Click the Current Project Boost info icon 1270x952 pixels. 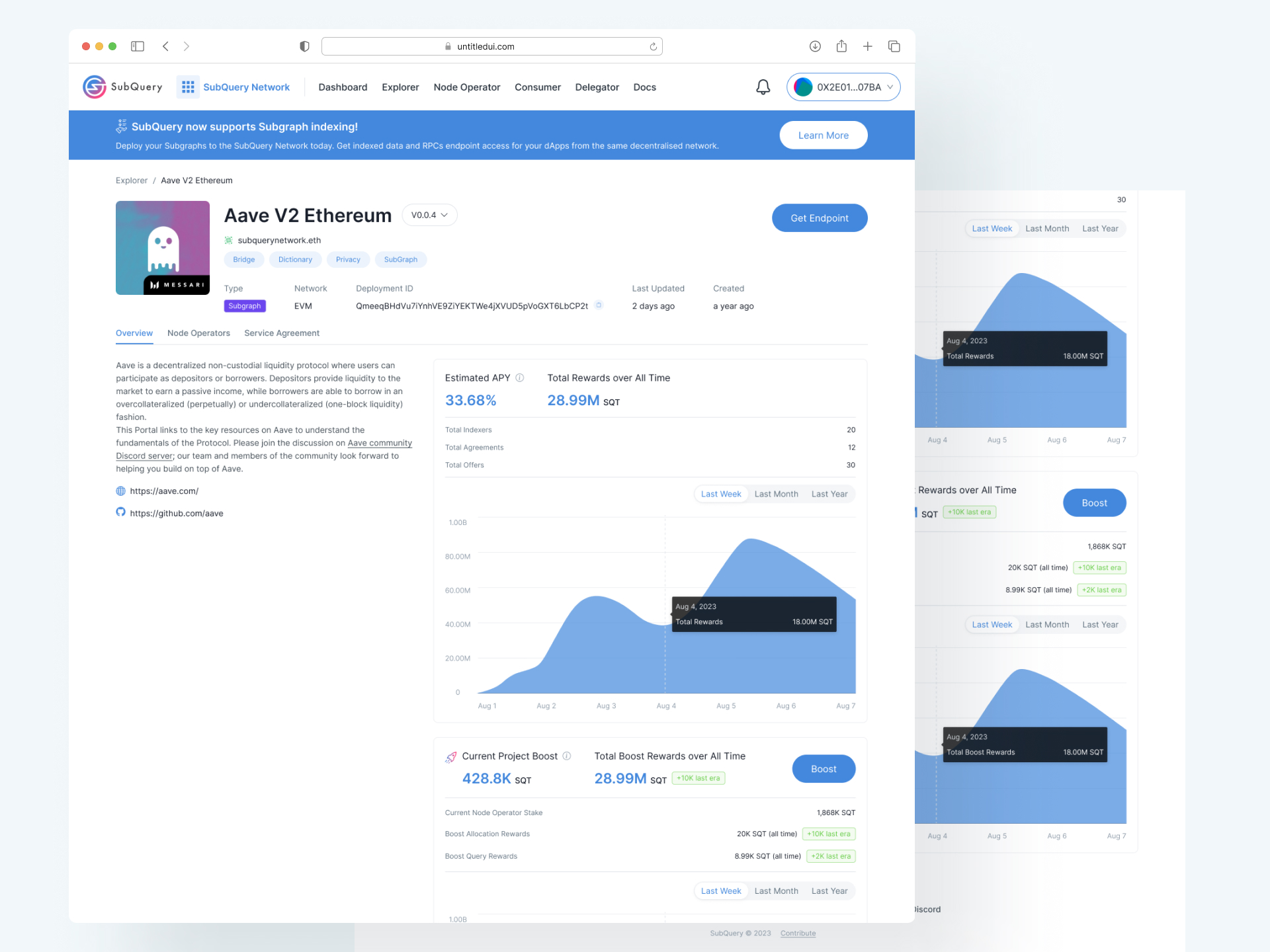[567, 756]
